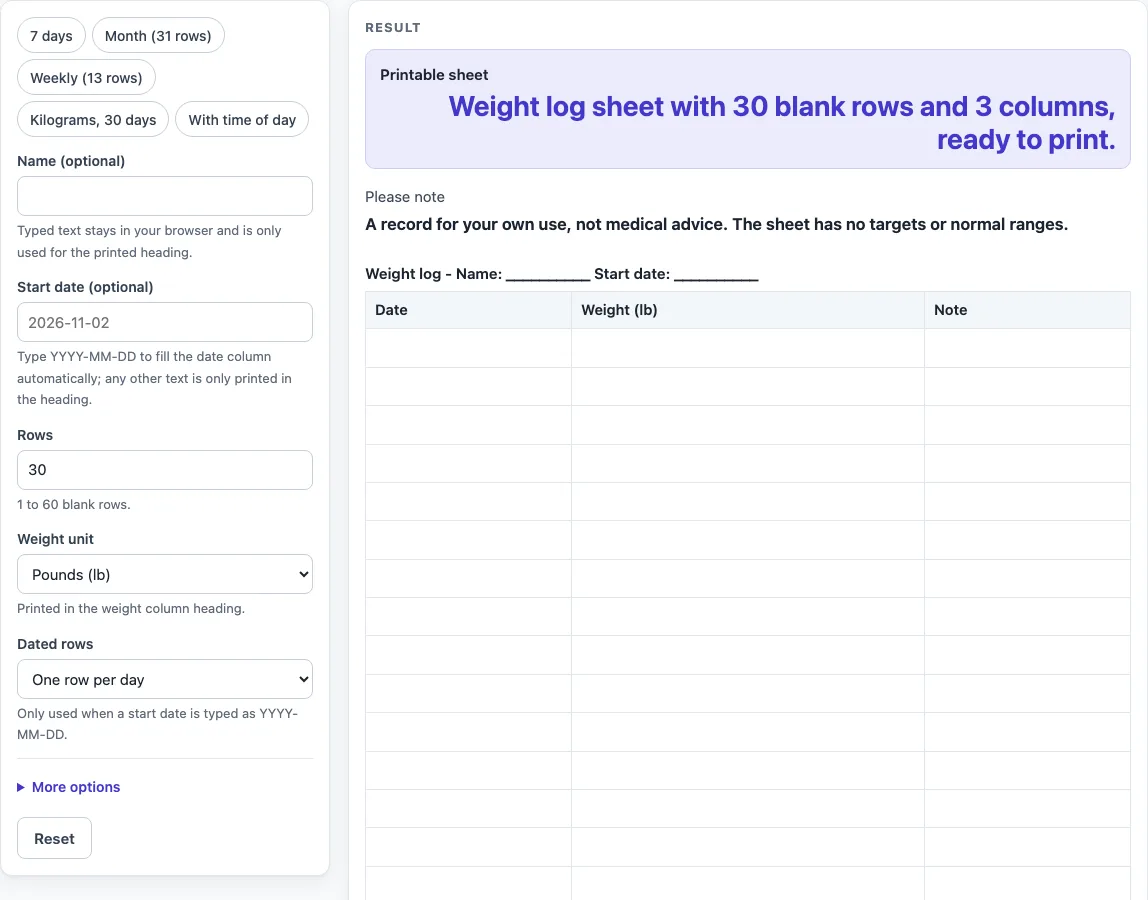Open the Weight unit dropdown
Image resolution: width=1148 pixels, height=900 pixels.
165,574
